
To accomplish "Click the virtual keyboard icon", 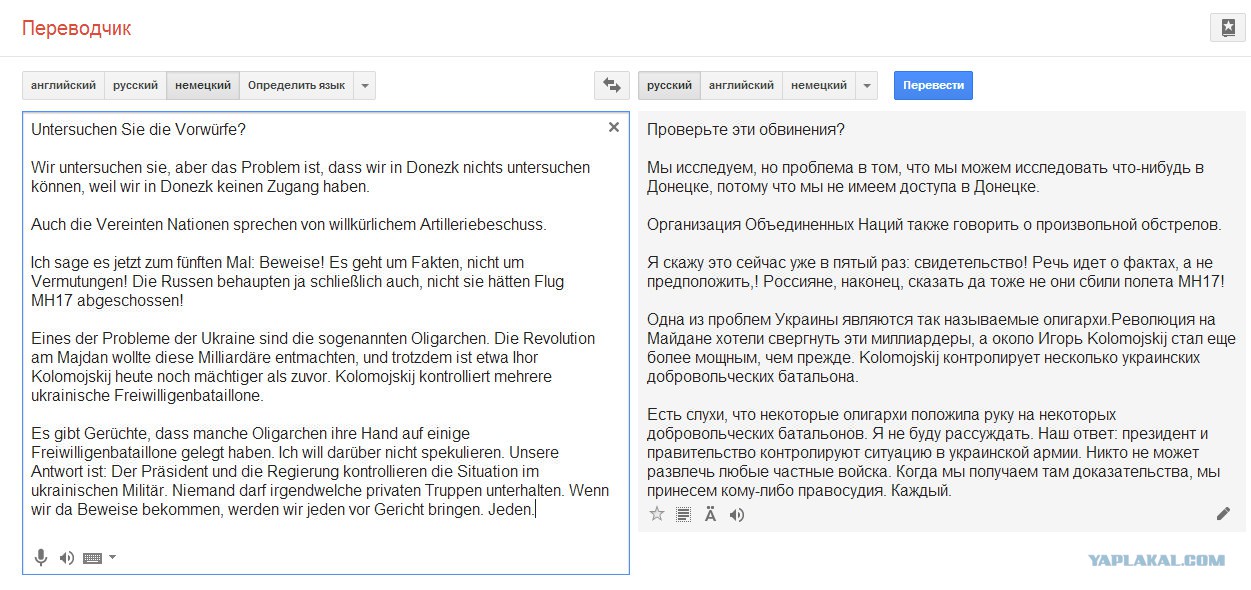I will [x=93, y=558].
